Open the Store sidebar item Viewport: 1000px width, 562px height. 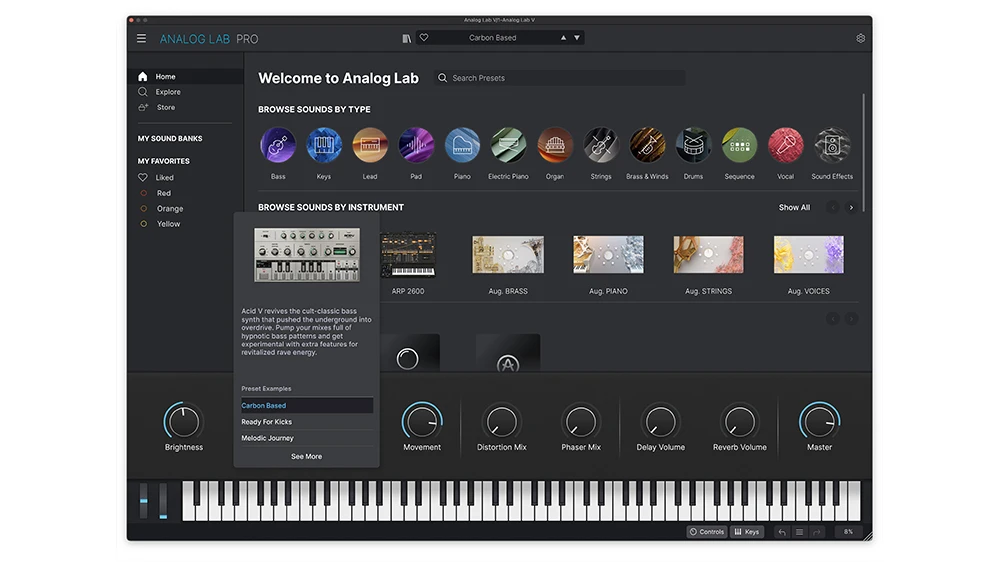165,108
